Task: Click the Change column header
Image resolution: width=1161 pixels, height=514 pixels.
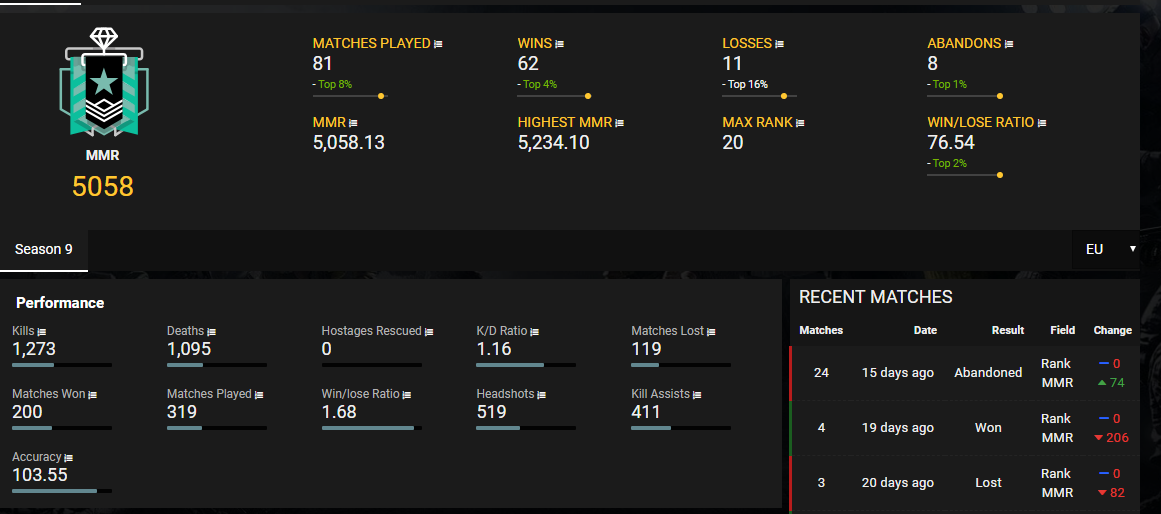Action: point(1113,330)
